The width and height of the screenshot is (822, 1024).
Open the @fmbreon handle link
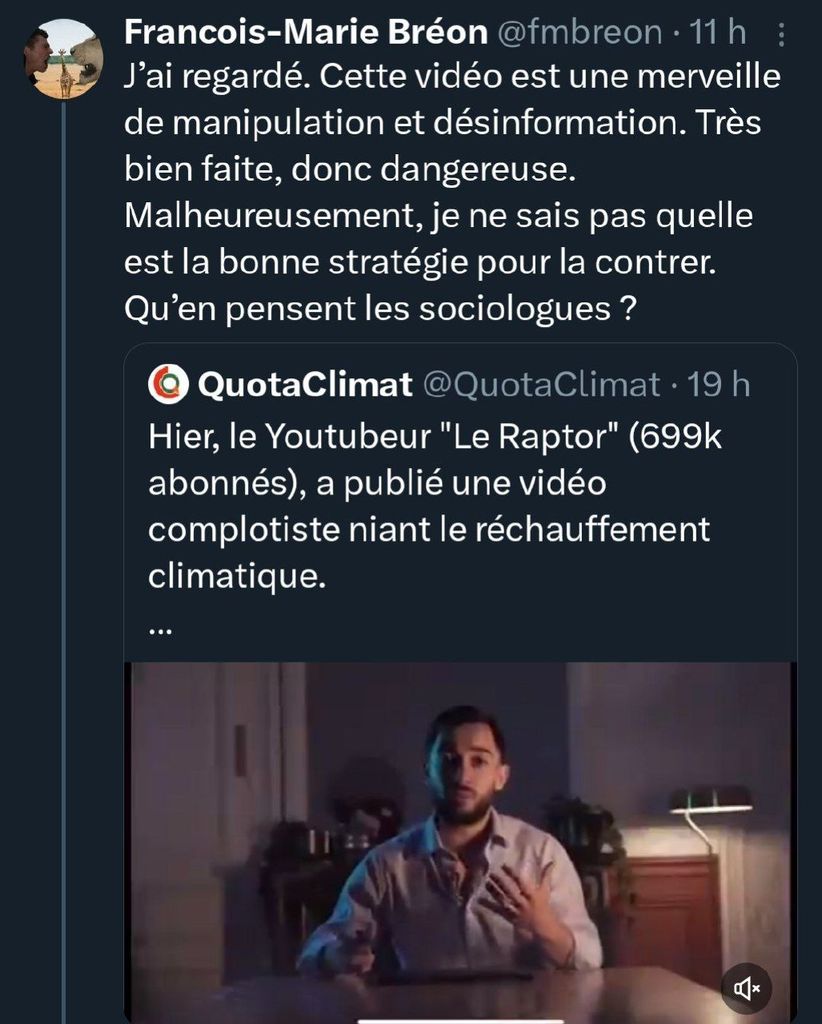click(x=578, y=32)
